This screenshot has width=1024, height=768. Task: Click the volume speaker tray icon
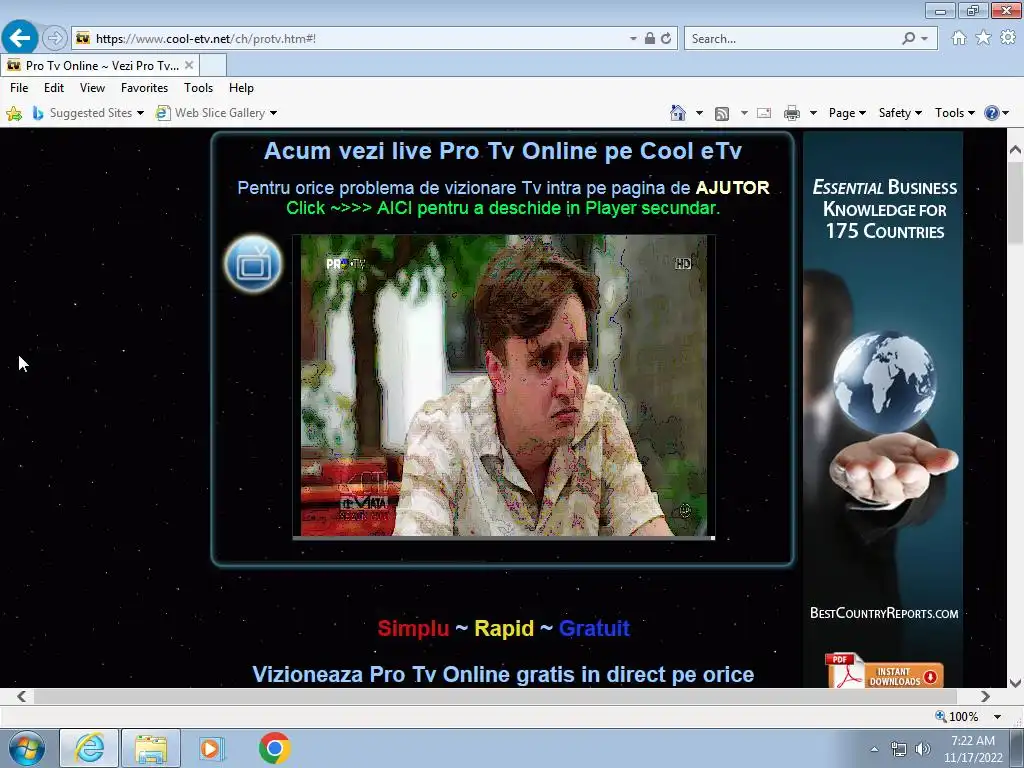coord(922,750)
